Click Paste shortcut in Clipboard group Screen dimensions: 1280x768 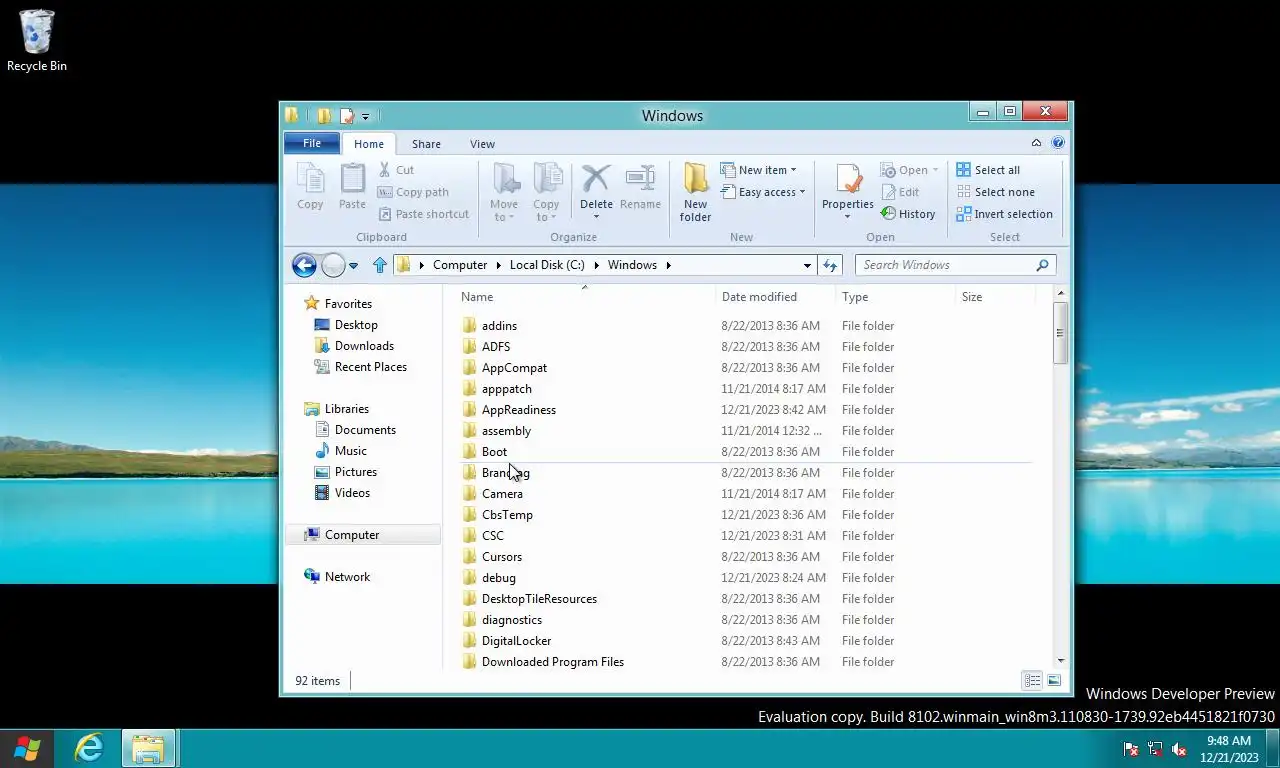424,214
